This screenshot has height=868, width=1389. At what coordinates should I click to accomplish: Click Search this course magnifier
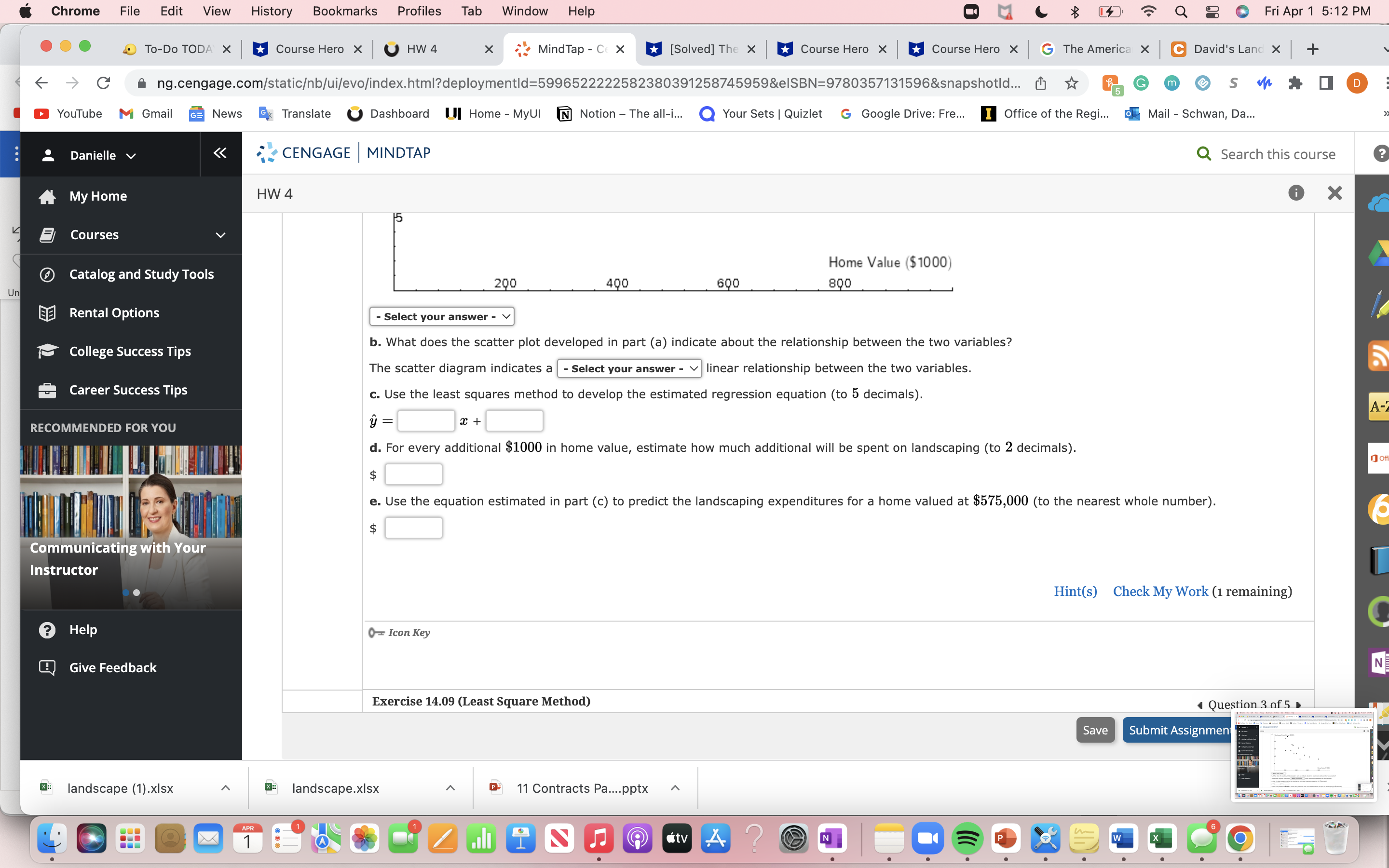[x=1204, y=154]
